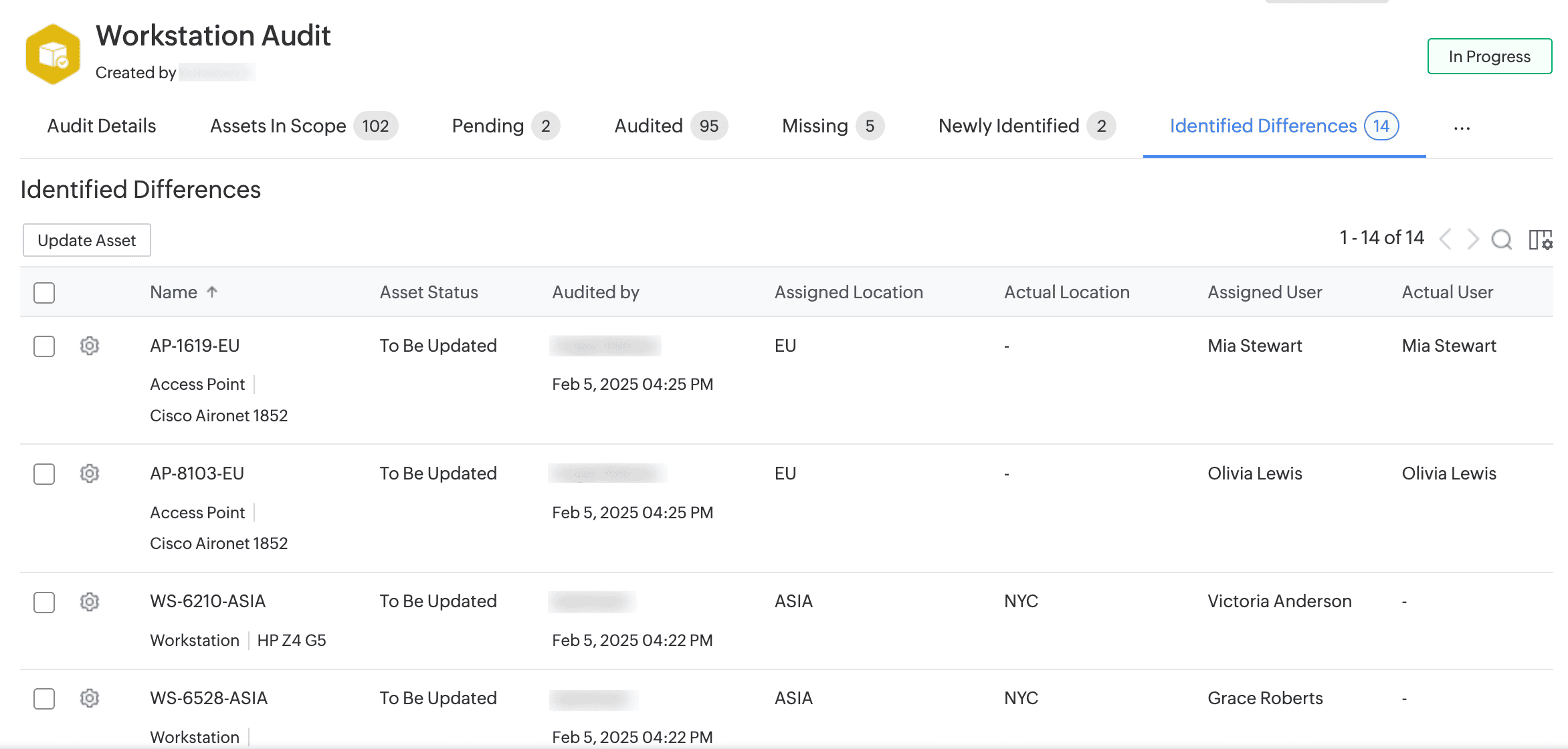This screenshot has width=1568, height=749.
Task: Click the gear icon for WS-6210-ASIA
Action: pyautogui.click(x=90, y=602)
